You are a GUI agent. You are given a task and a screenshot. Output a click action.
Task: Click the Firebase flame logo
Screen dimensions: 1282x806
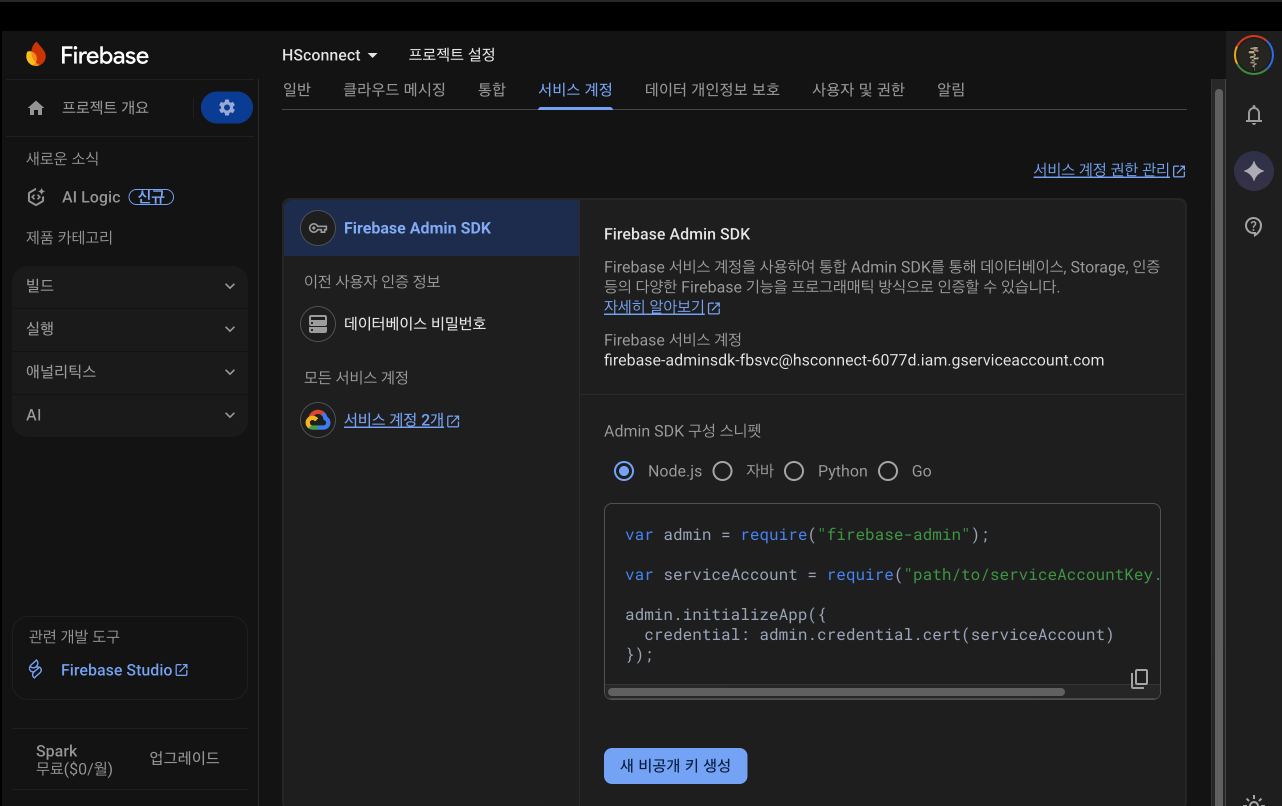pos(36,55)
